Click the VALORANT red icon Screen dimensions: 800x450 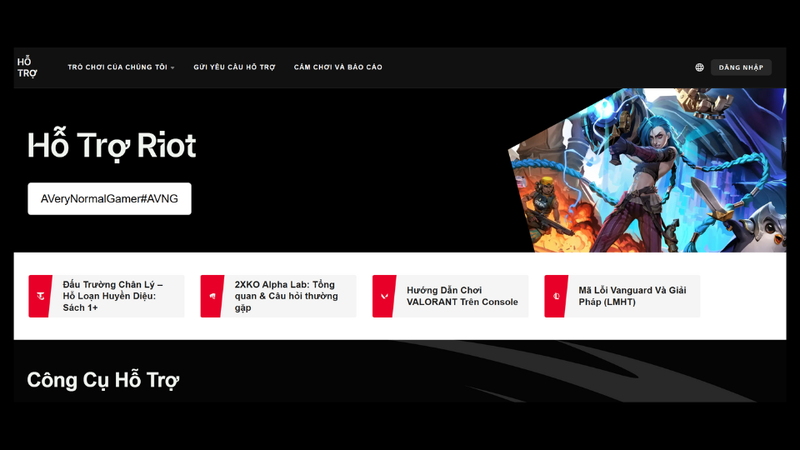pyautogui.click(x=384, y=296)
